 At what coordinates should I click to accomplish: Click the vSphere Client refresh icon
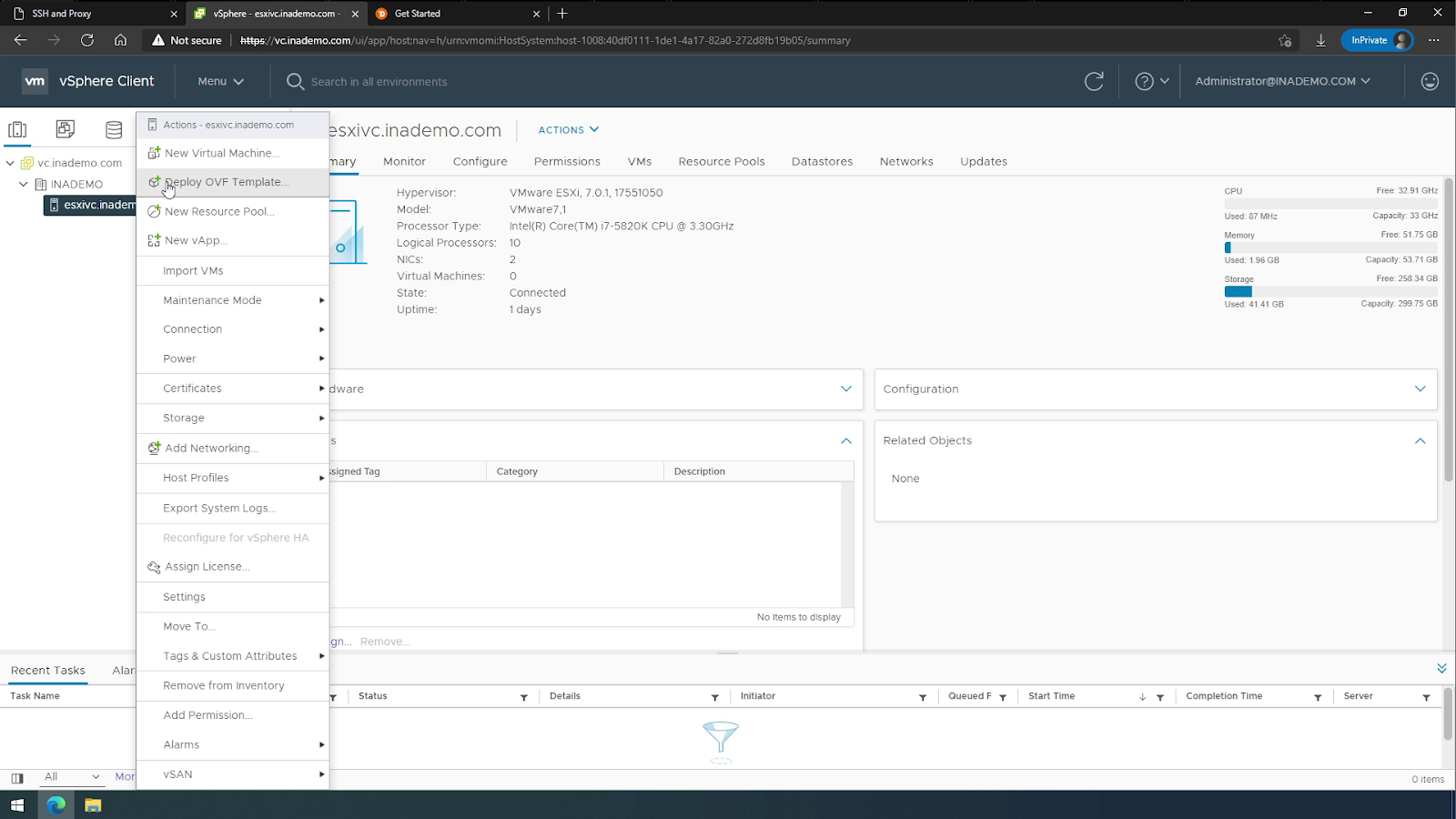[x=1094, y=81]
